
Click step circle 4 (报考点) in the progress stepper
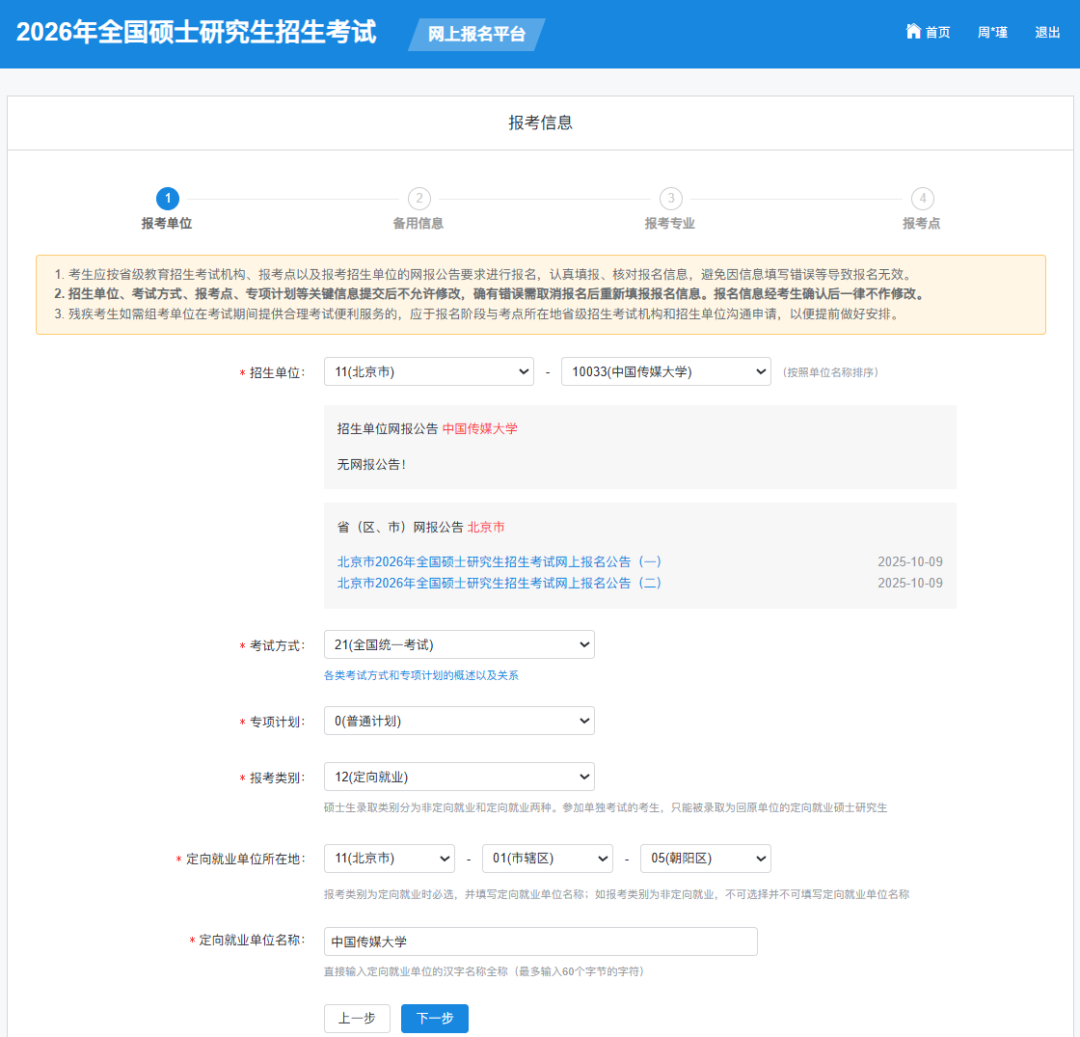click(x=922, y=198)
